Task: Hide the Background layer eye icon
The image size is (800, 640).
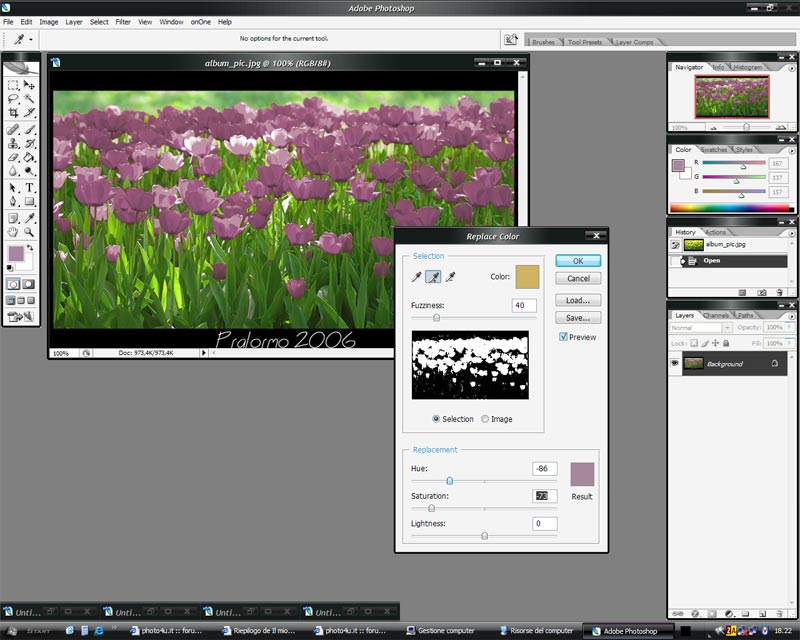Action: pos(675,364)
